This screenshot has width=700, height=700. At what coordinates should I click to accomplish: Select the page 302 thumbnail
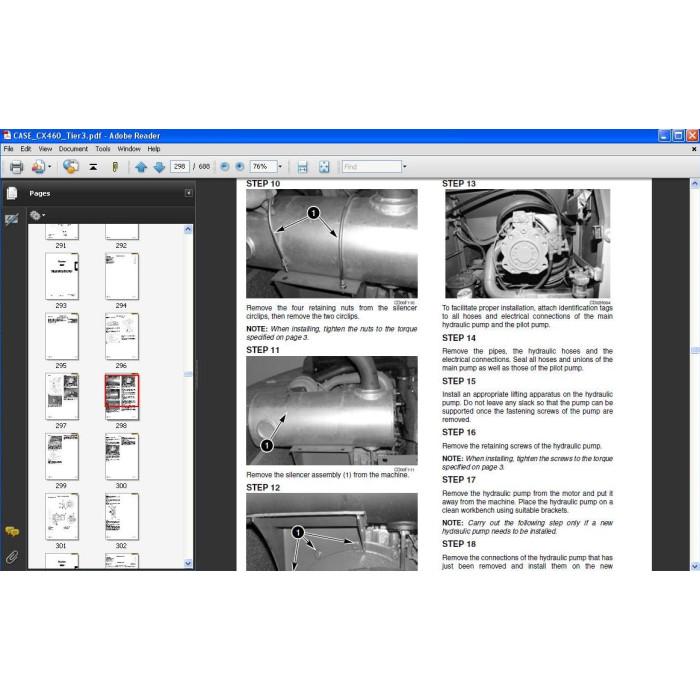pos(122,517)
